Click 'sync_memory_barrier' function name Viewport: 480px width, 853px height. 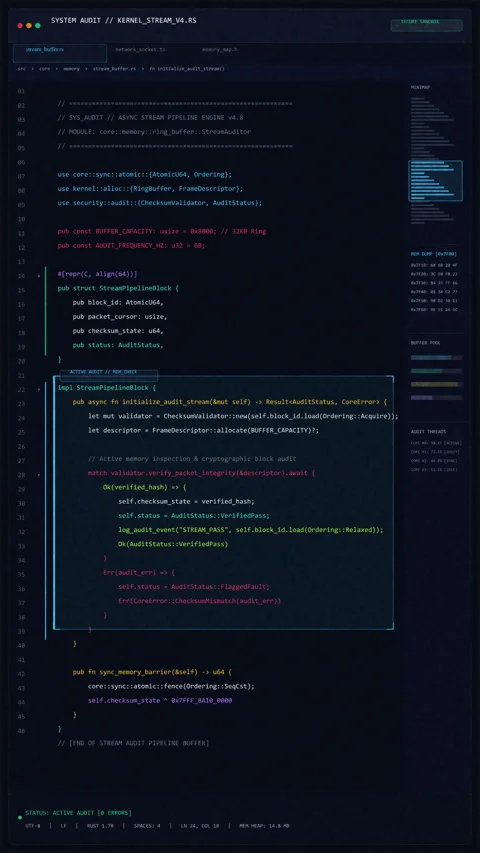pos(136,672)
